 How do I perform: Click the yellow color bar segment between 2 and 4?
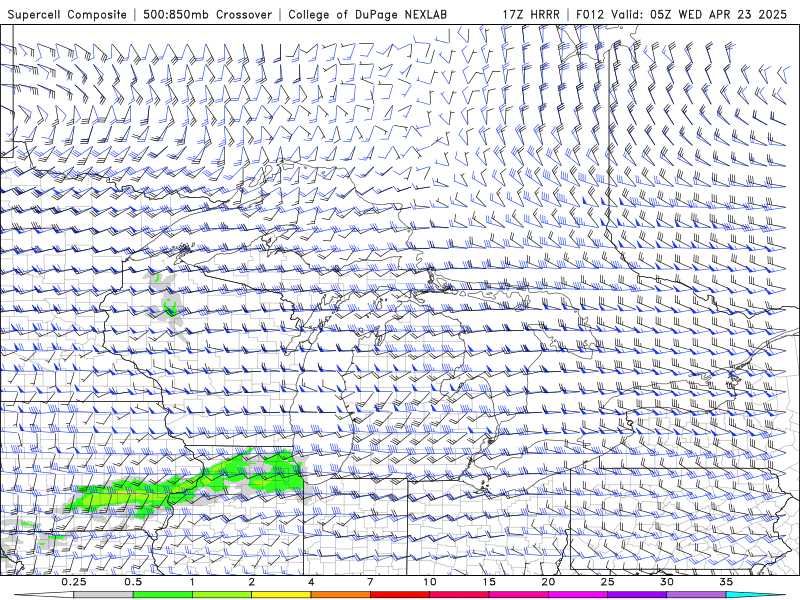(x=281, y=595)
